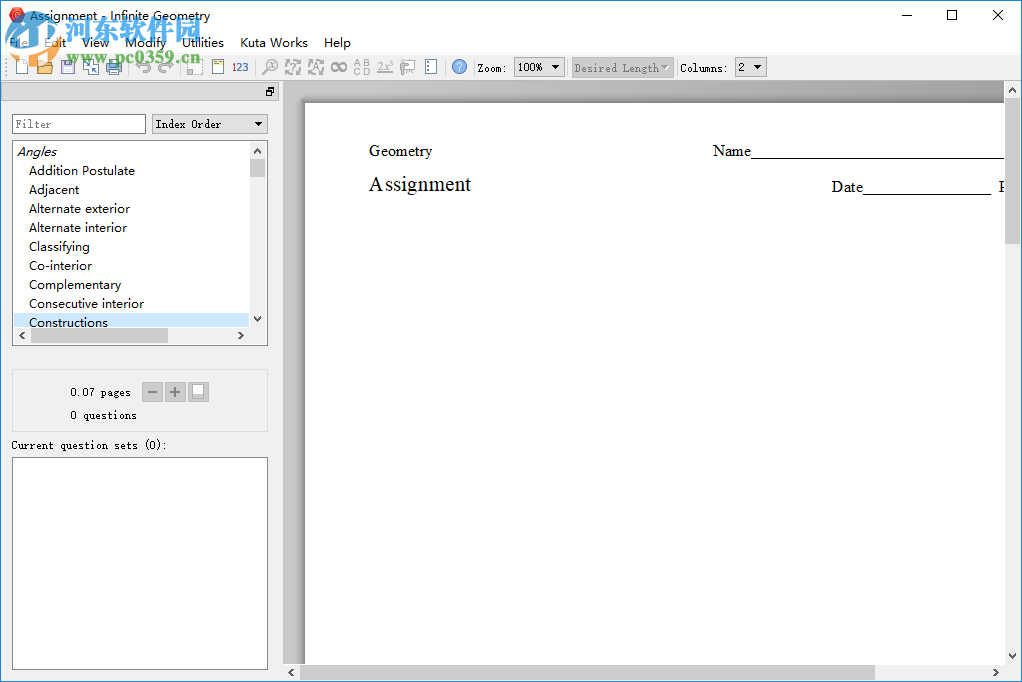Save the assignment with floppy icon
This screenshot has width=1022, height=682.
tap(68, 67)
